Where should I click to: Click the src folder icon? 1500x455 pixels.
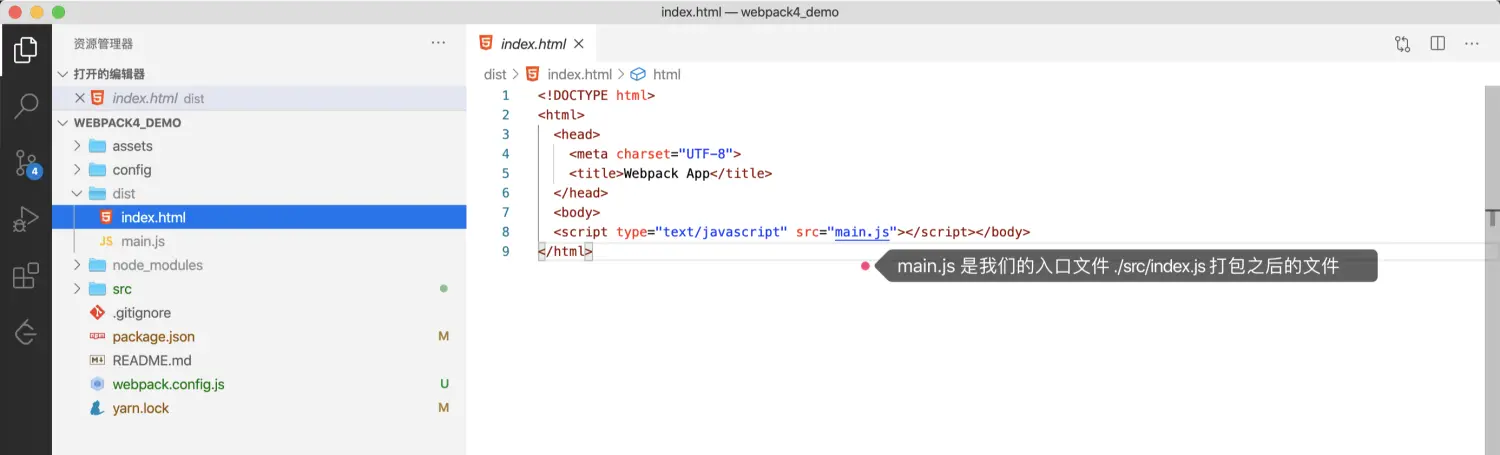coord(97,289)
